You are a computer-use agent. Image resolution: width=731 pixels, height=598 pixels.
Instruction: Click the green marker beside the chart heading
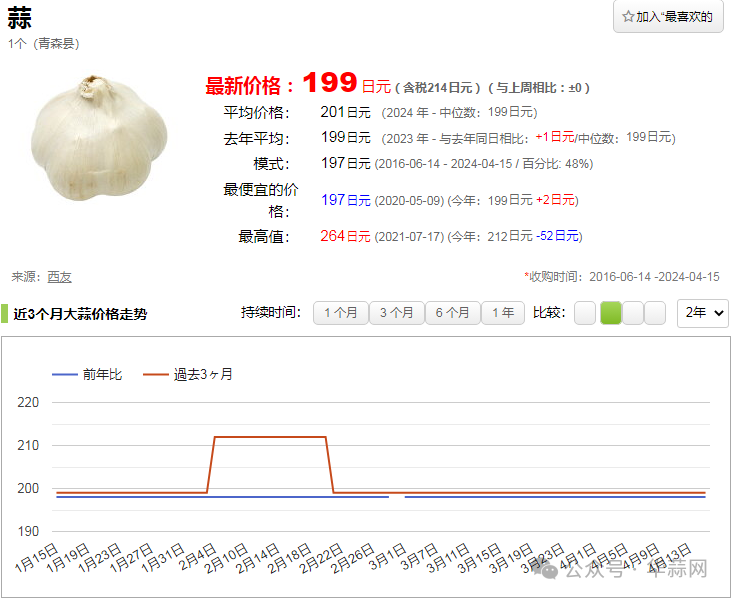(x=5, y=314)
